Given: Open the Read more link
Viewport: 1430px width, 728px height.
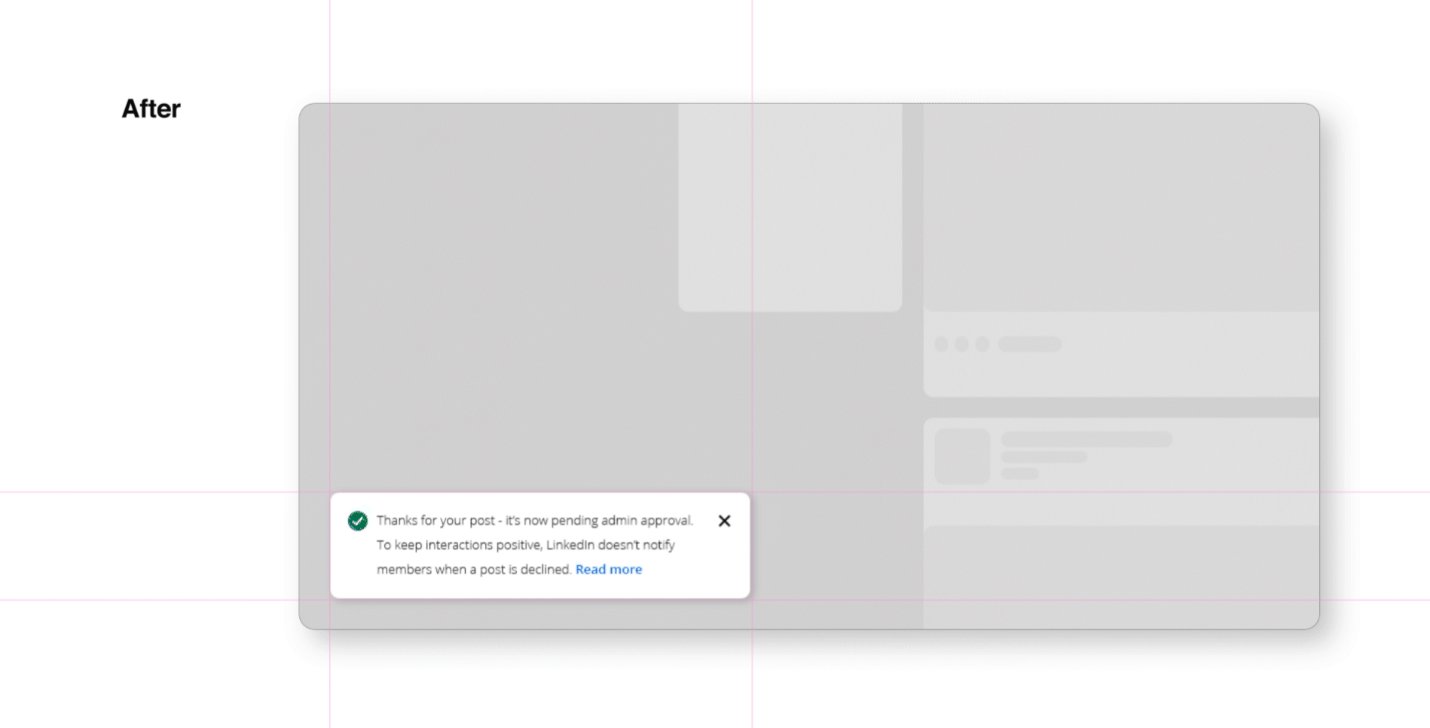Looking at the screenshot, I should pyautogui.click(x=609, y=570).
